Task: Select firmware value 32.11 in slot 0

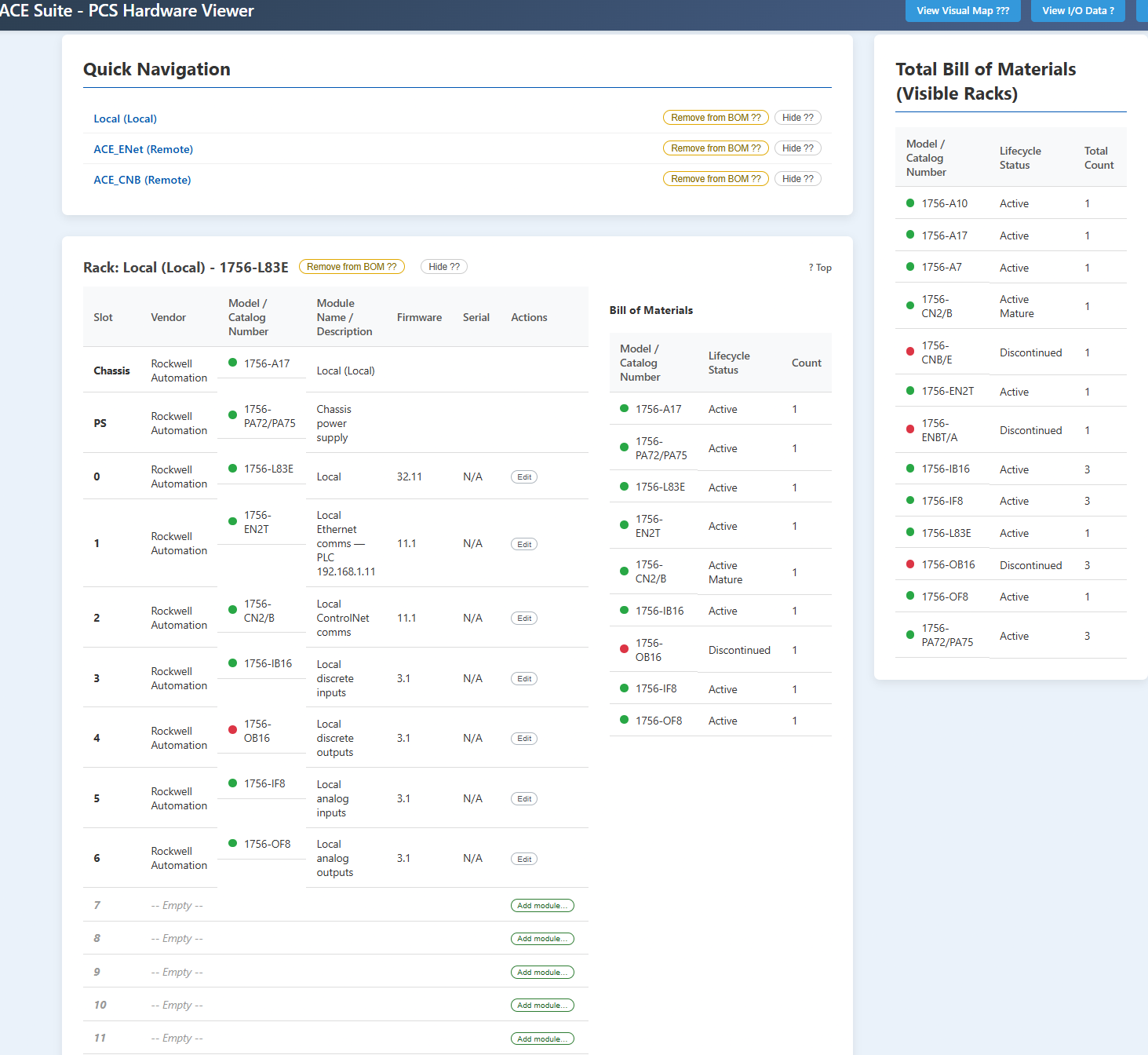Action: point(410,476)
